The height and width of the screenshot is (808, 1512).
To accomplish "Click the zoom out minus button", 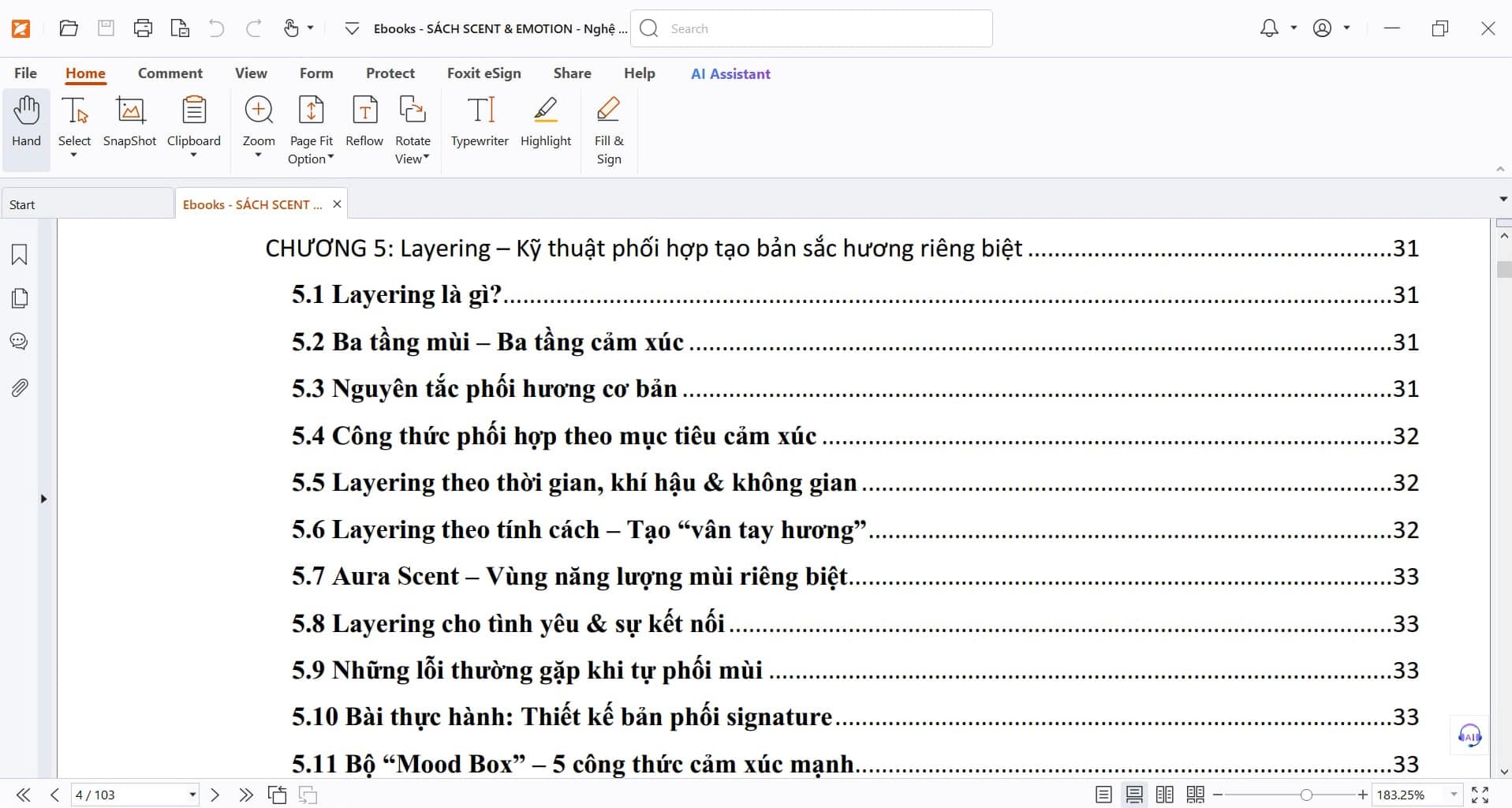I will (1218, 795).
